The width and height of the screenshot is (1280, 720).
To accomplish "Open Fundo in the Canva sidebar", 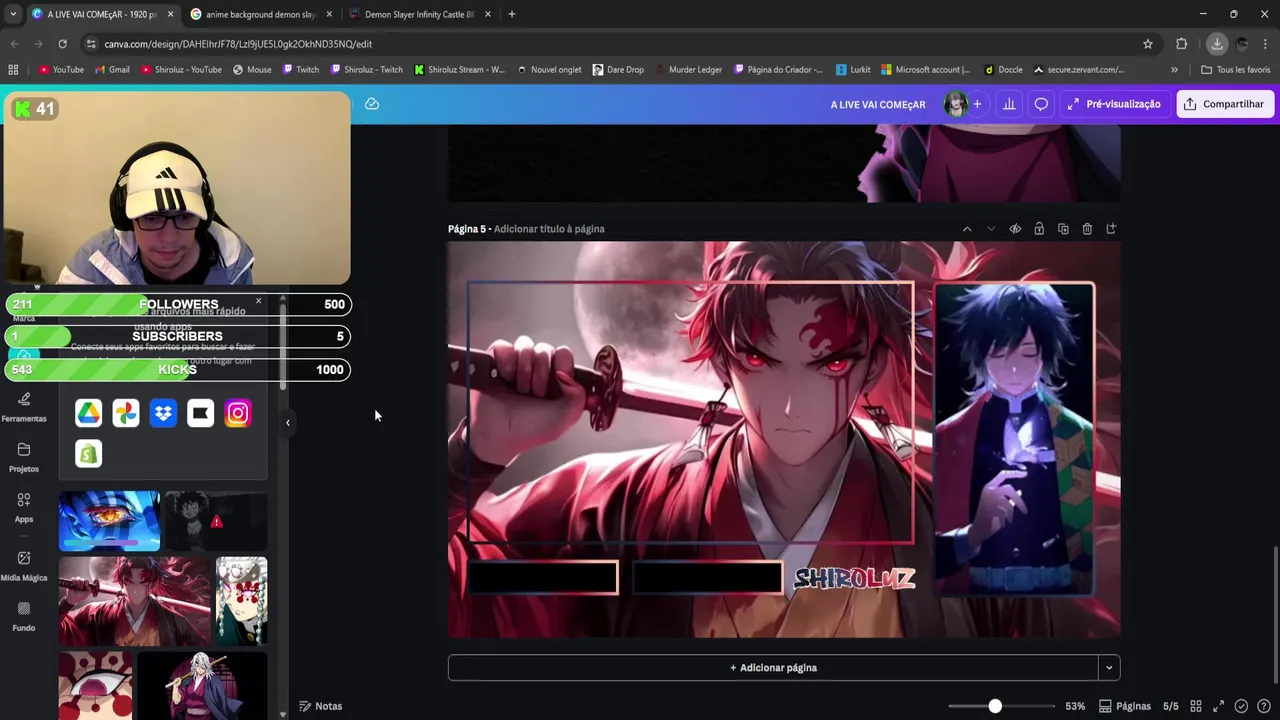I will click(24, 616).
